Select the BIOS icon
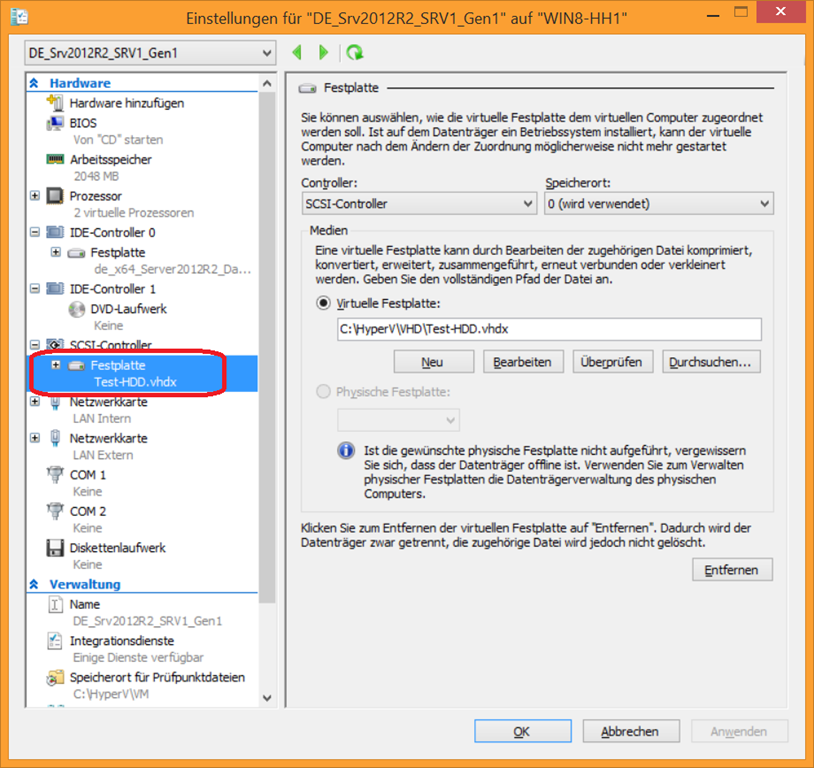 tap(55, 123)
